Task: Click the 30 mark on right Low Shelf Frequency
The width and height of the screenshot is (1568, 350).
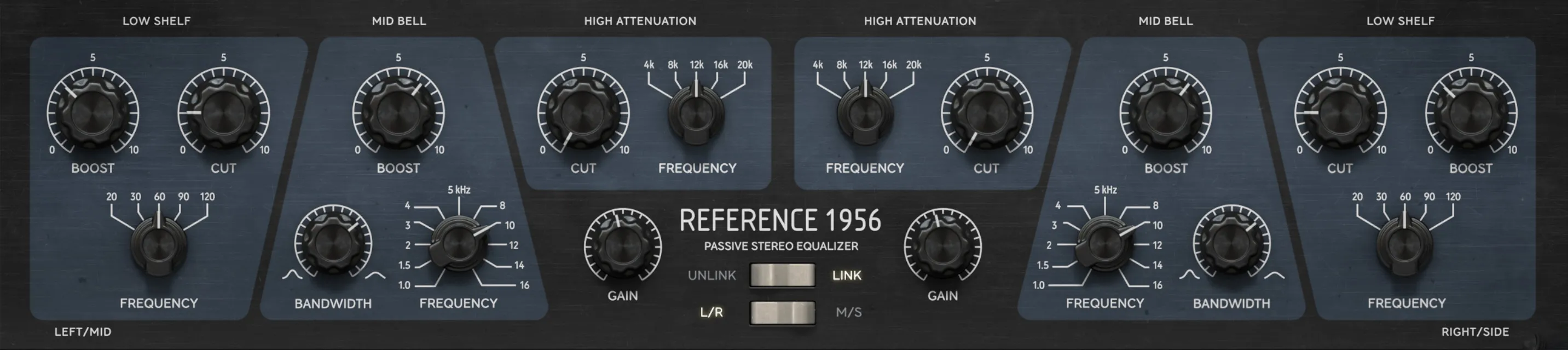Action: pos(1381,197)
